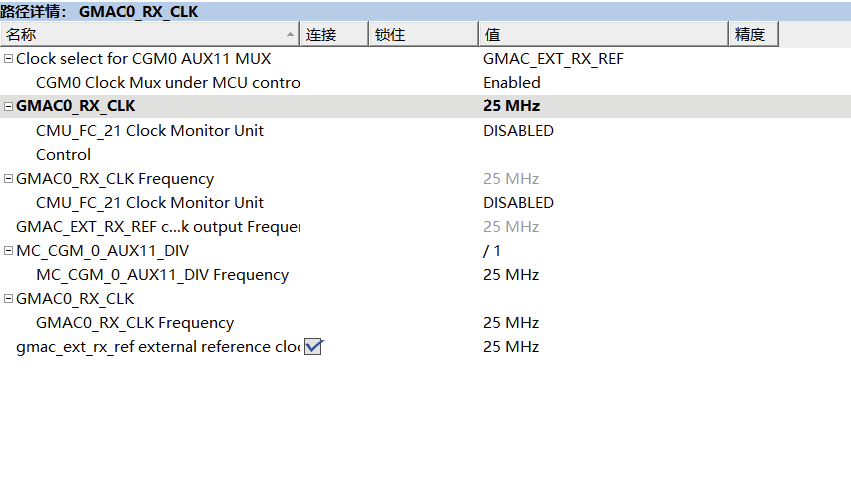Click the bold 25 MHz value
The width and height of the screenshot is (851, 492).
[511, 107]
